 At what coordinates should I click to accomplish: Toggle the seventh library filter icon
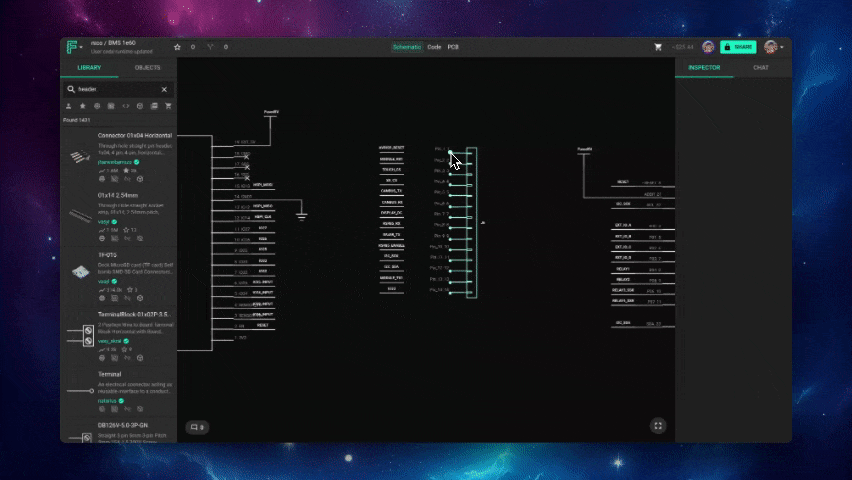tap(154, 106)
